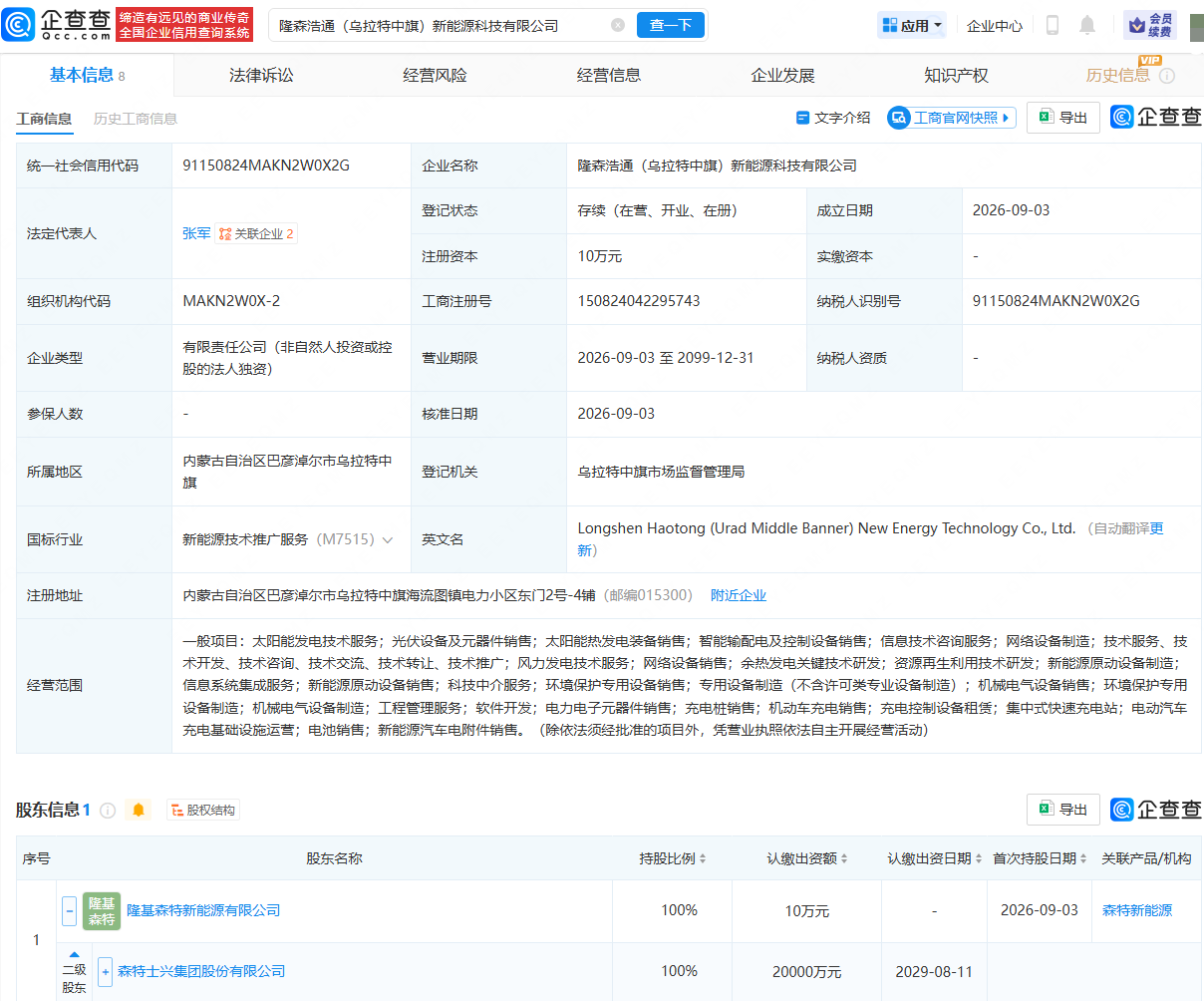Click the 2029-08-11 contribution date cell
Screen dimensions: 1204x1001
[934, 971]
